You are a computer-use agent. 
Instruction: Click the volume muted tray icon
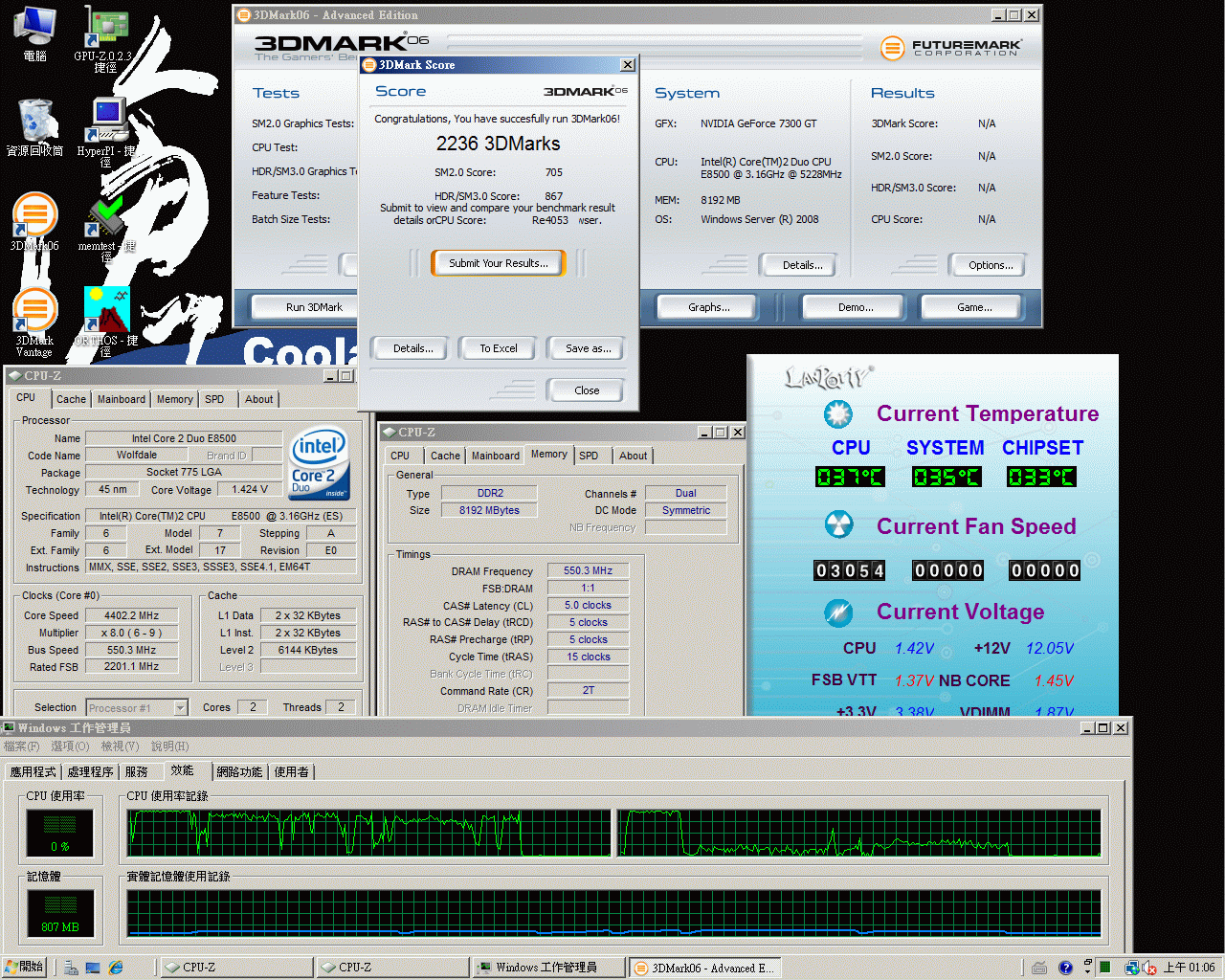tap(1149, 968)
